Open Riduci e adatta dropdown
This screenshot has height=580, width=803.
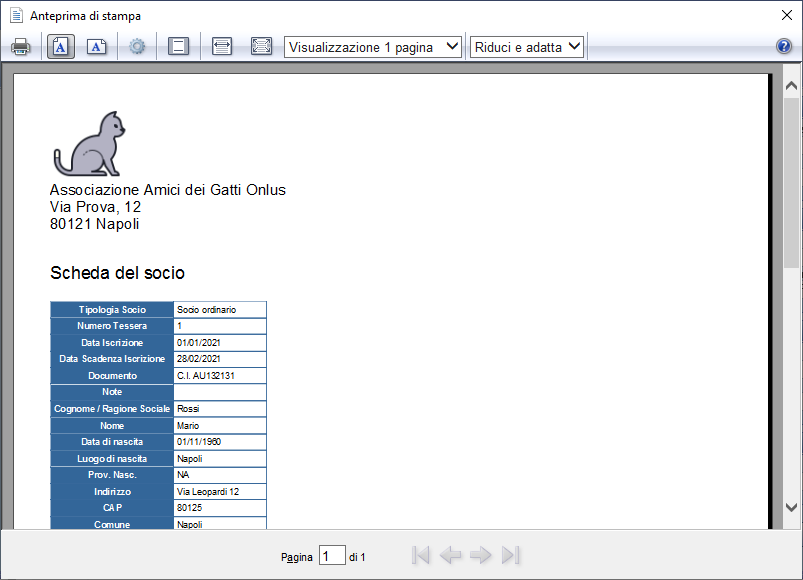click(x=527, y=47)
